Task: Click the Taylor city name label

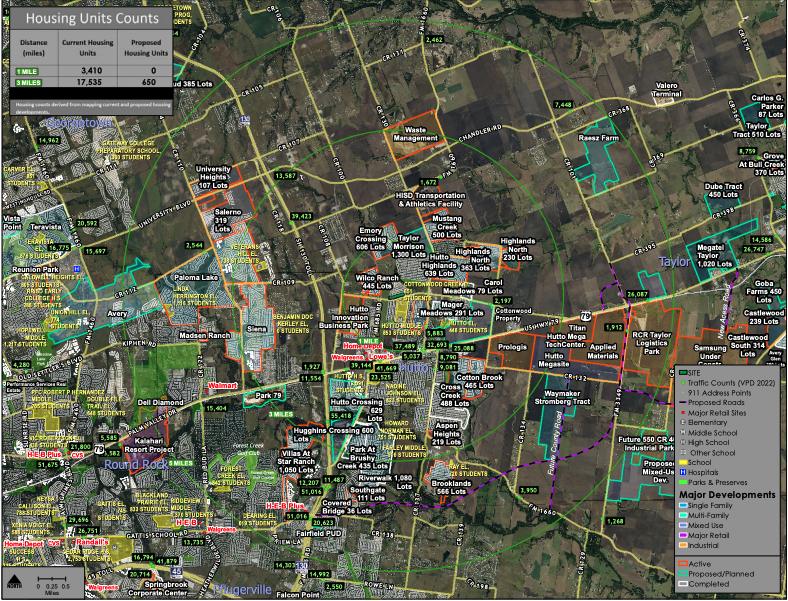Action: [x=674, y=262]
